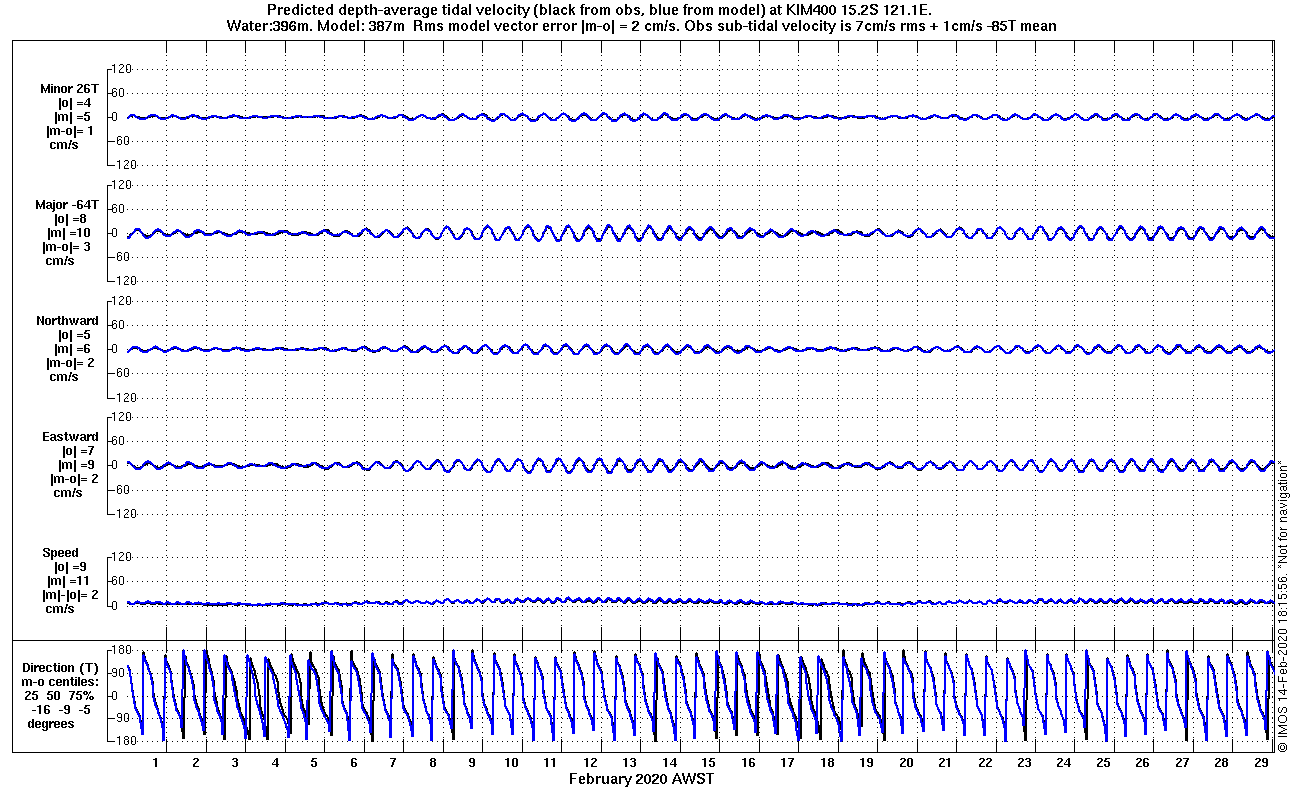Image resolution: width=1300 pixels, height=800 pixels.
Task: Click the '-60' tick of Major panel
Action: (x=120, y=257)
